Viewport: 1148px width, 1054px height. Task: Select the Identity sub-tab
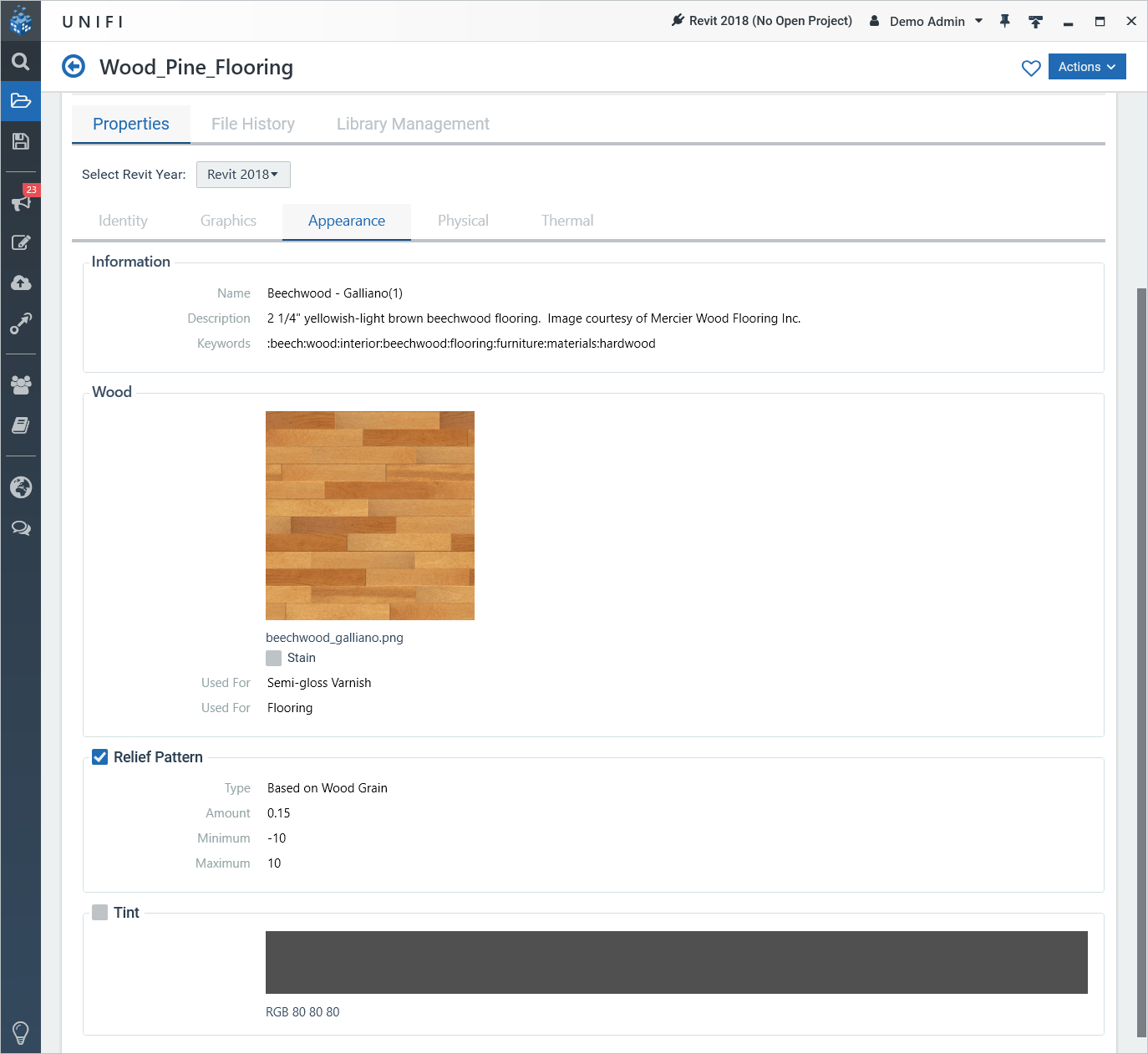click(x=123, y=221)
